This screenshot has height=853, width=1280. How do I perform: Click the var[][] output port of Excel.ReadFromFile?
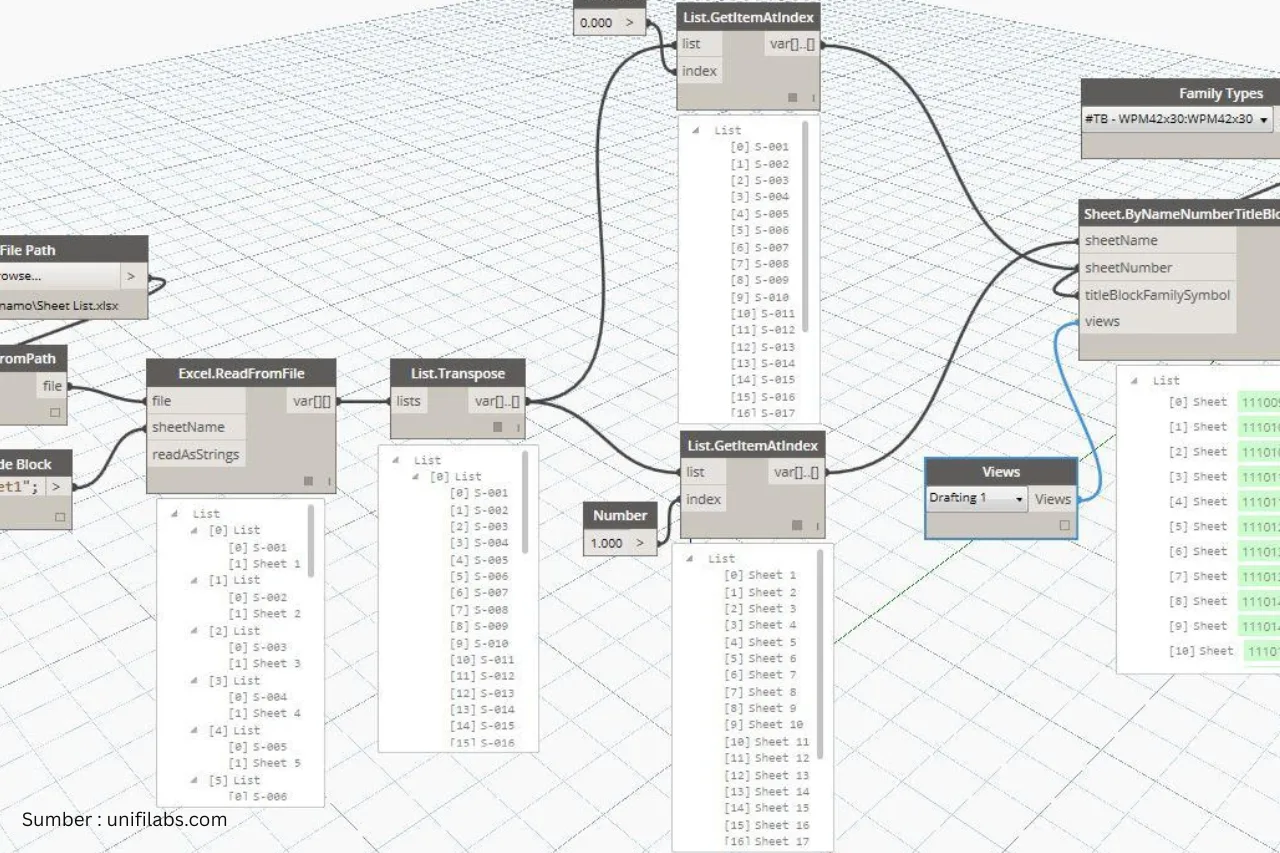[311, 401]
